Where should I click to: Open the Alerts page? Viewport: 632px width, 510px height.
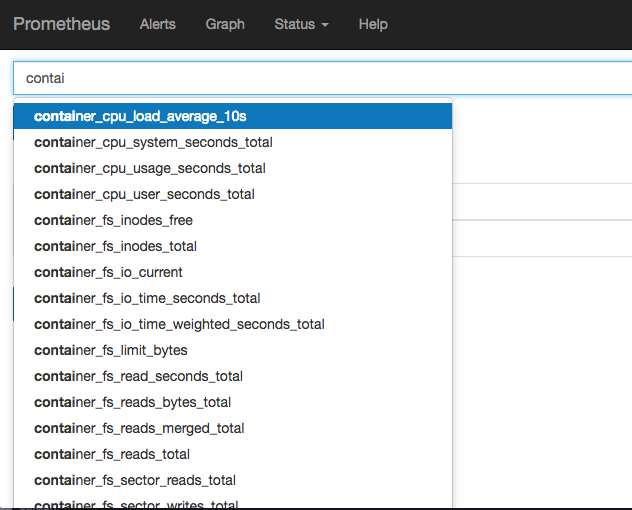coord(158,24)
